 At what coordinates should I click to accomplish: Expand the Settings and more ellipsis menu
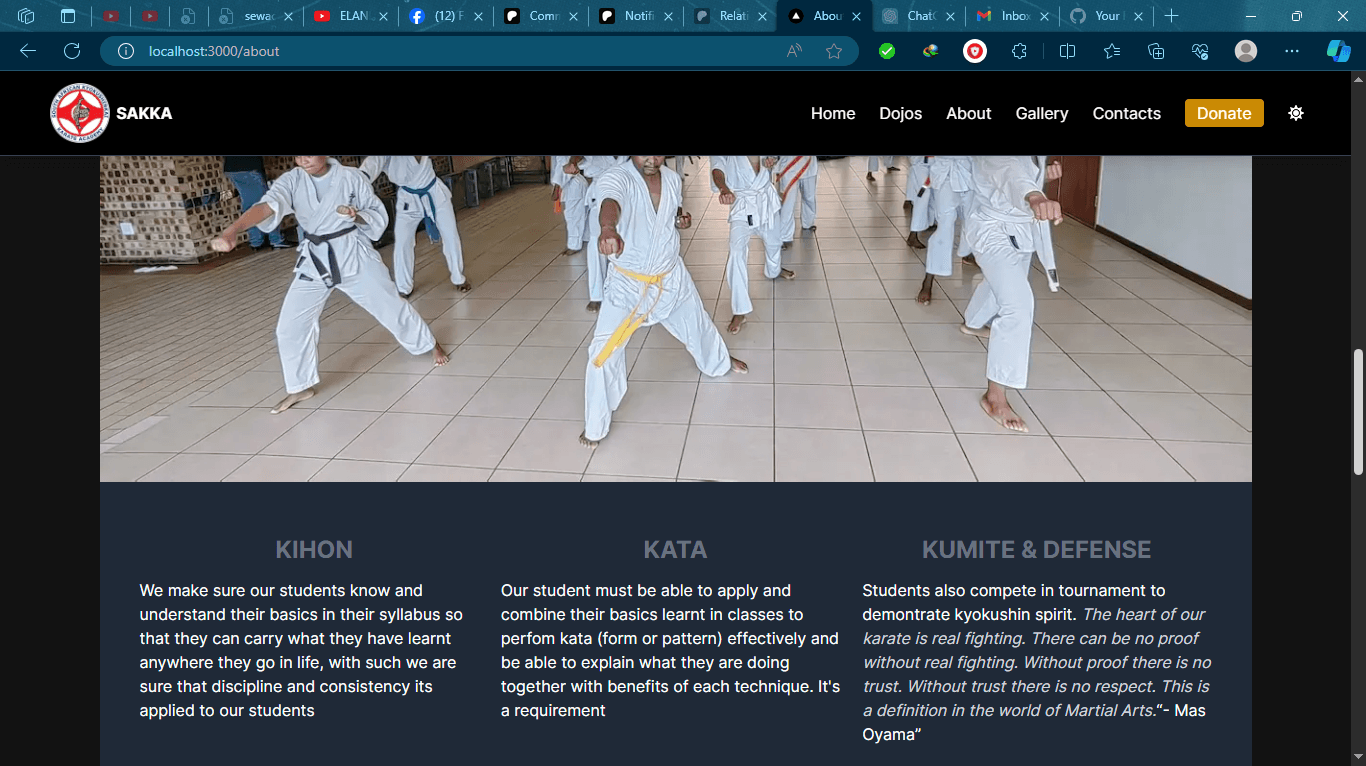(1292, 51)
